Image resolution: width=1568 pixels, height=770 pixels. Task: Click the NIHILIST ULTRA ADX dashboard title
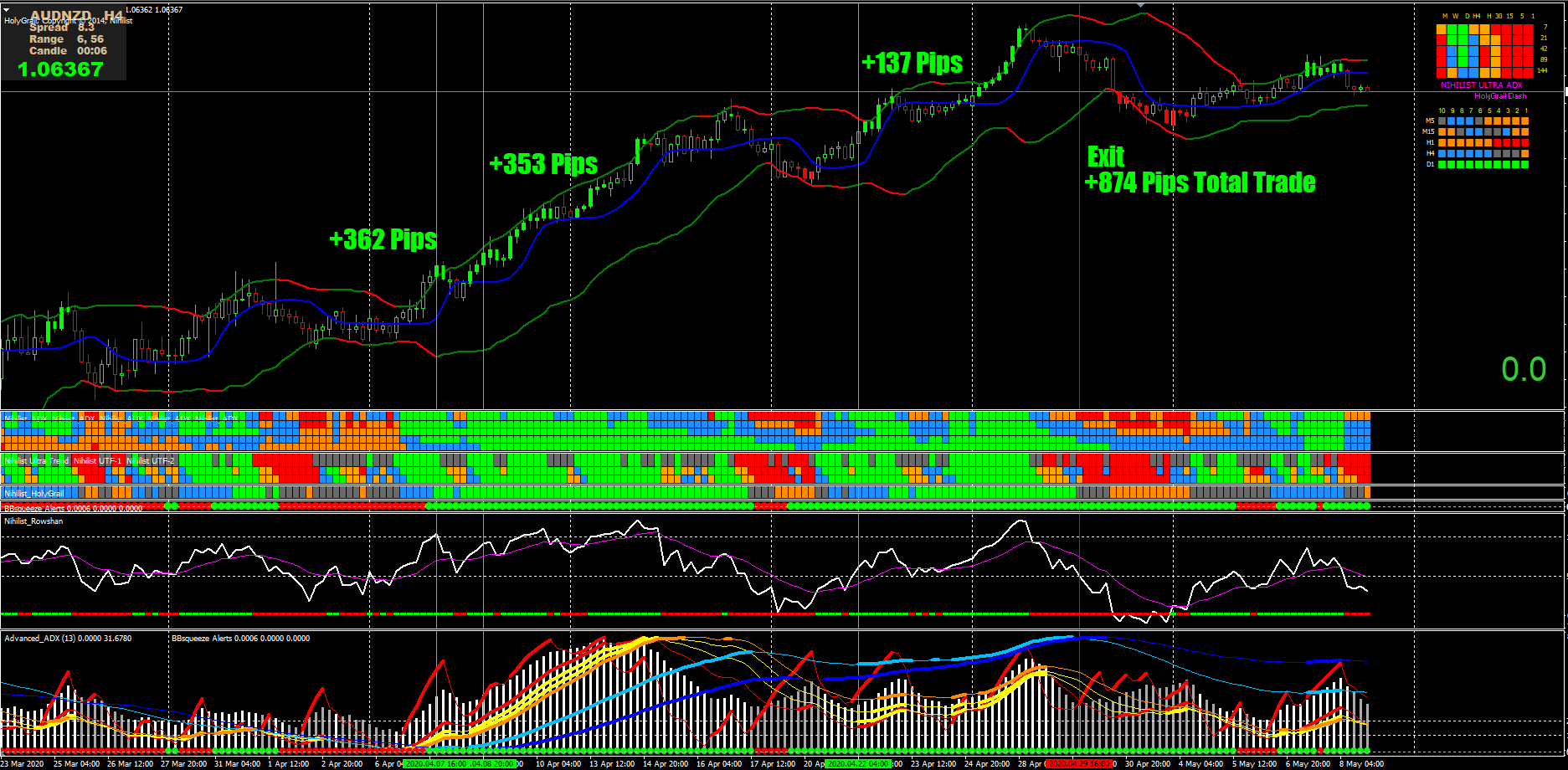click(1481, 85)
